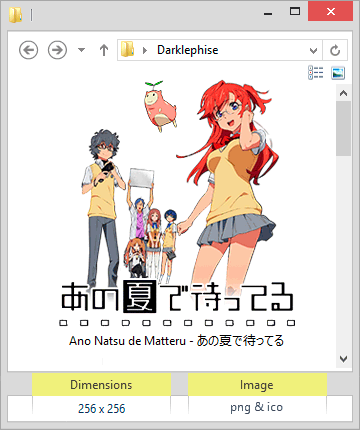Select the Darklephise path text
The height and width of the screenshot is (430, 360).
(x=188, y=50)
